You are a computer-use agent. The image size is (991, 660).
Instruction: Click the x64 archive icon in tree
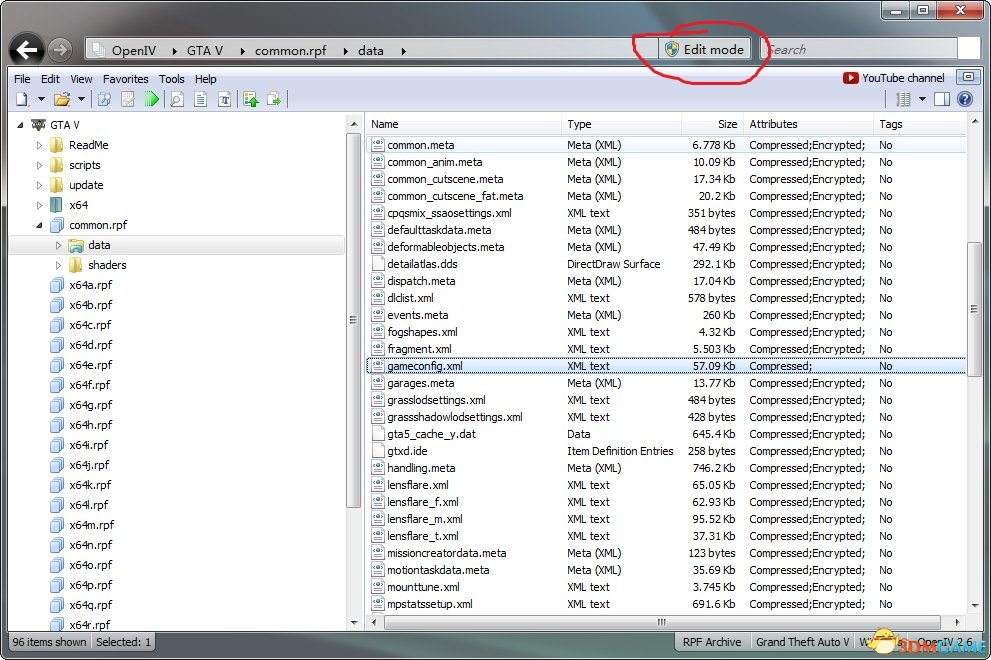tap(57, 205)
